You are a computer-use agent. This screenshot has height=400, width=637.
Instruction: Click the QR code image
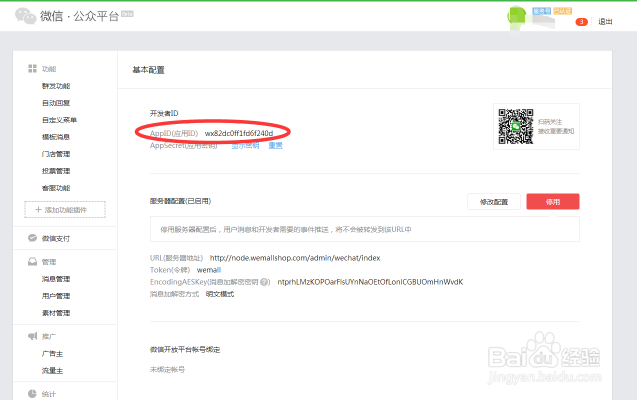coord(516,126)
